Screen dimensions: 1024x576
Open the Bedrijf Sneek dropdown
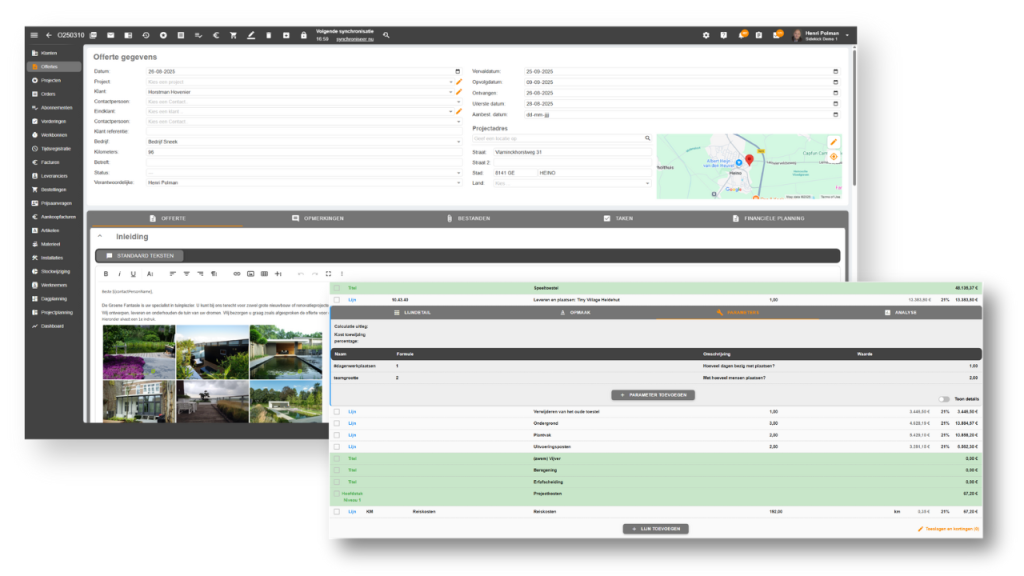coord(459,142)
